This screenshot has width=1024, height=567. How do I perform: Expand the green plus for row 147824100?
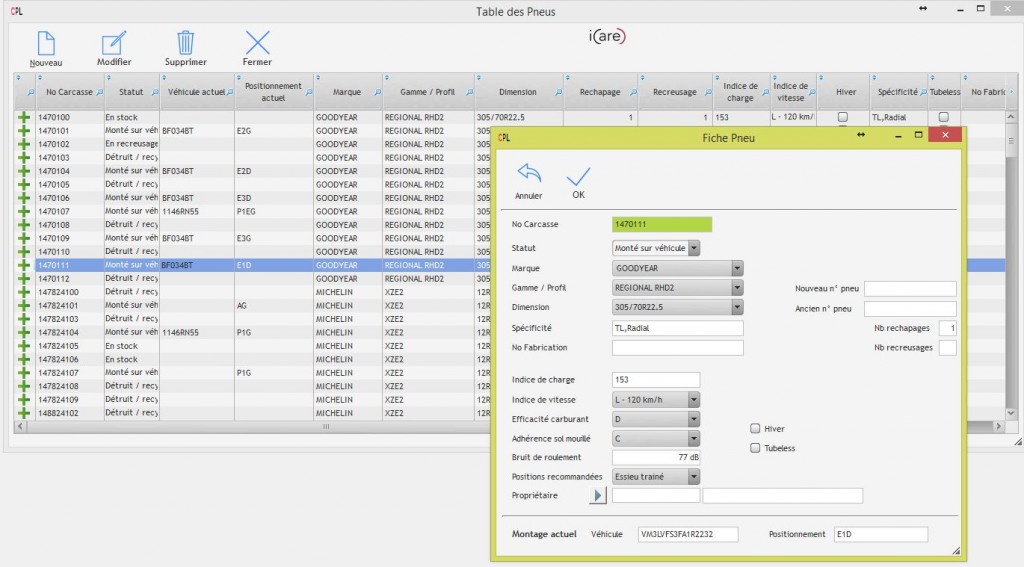click(x=24, y=292)
